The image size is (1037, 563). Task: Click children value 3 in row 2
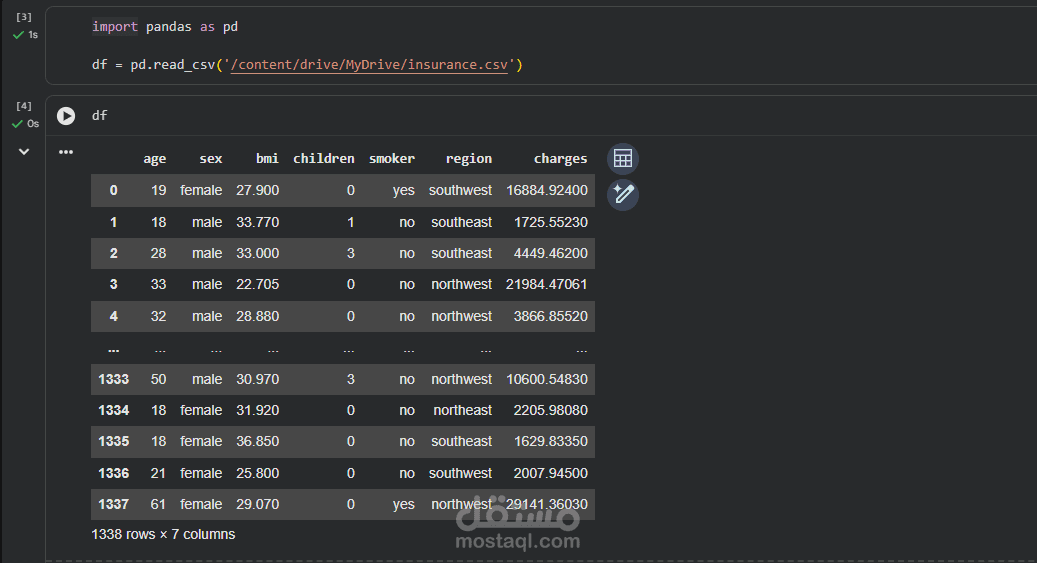tap(351, 253)
